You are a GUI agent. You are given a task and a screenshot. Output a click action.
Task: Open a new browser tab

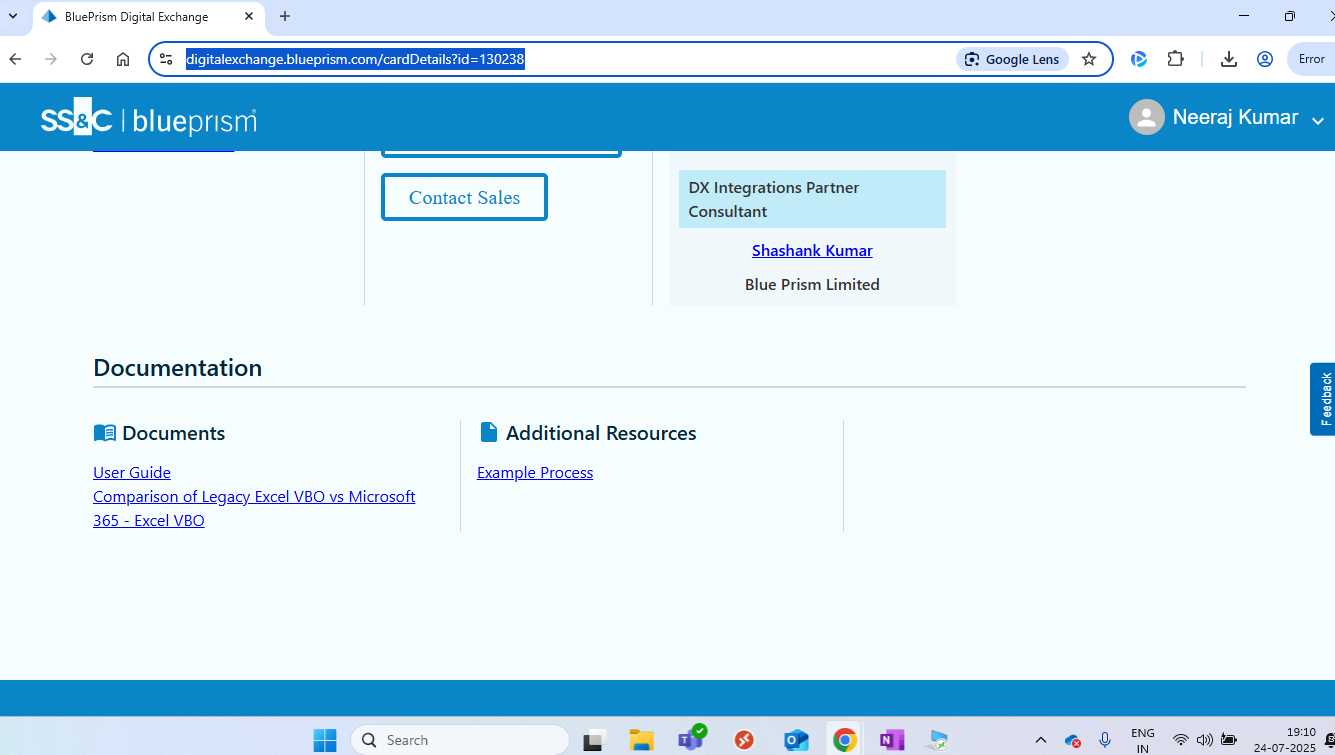point(285,16)
